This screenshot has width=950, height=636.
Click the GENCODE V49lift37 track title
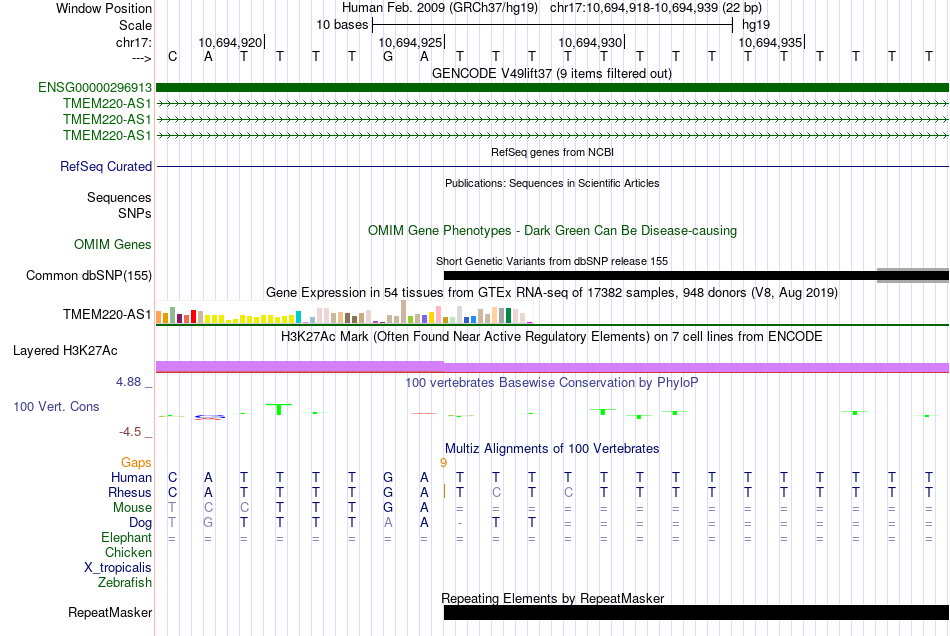click(x=551, y=74)
